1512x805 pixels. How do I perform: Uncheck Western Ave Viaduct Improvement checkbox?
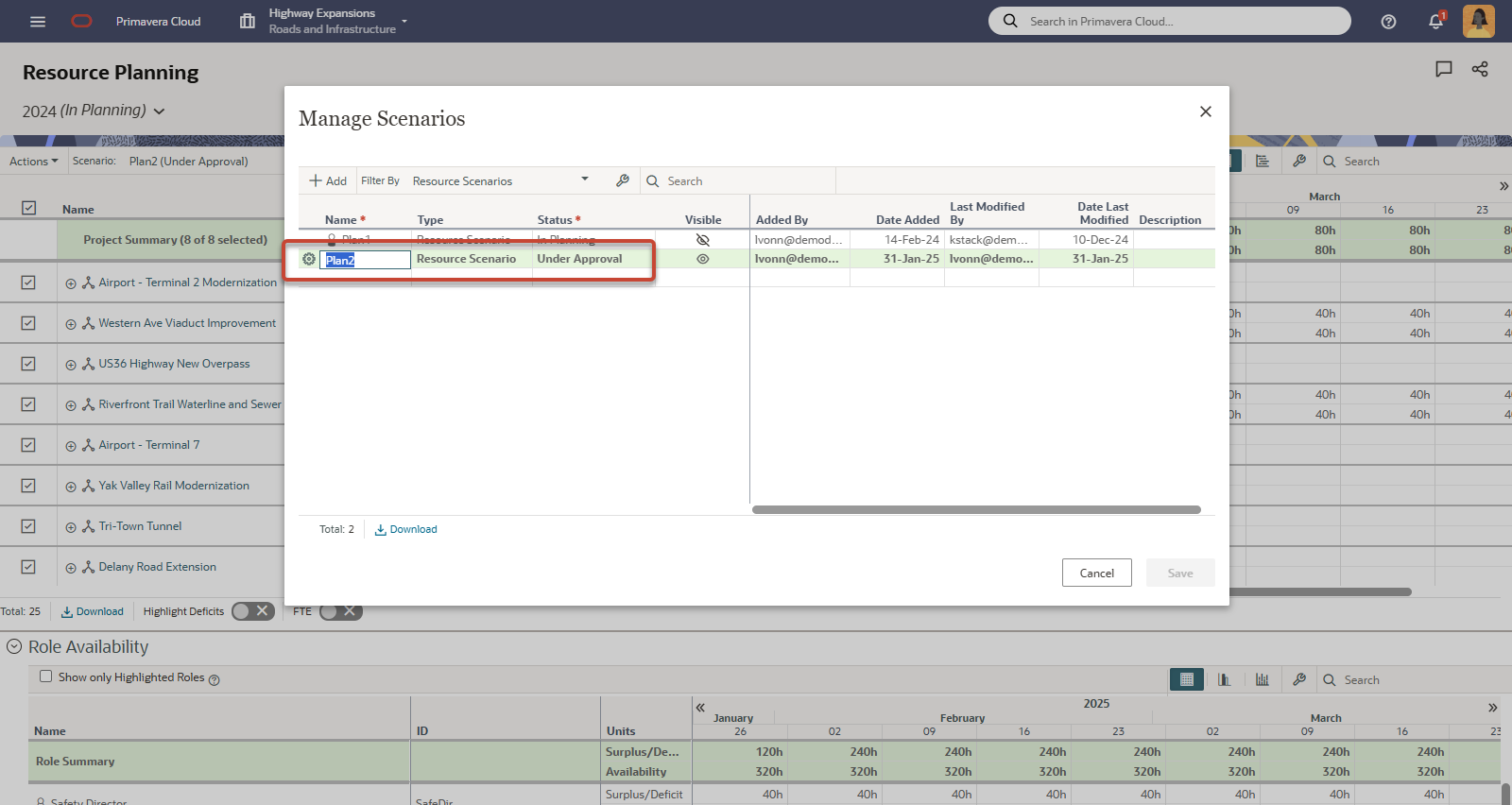tap(28, 323)
